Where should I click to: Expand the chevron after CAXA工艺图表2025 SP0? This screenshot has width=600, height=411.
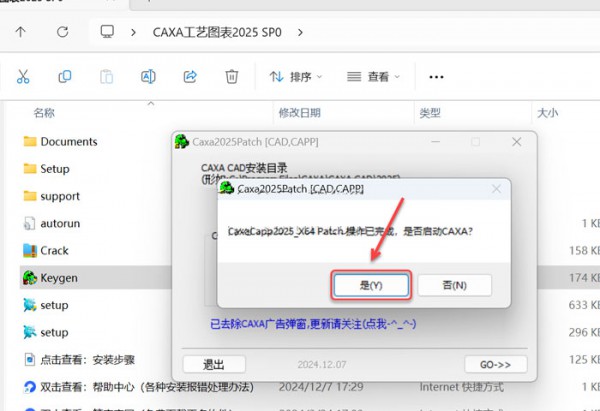click(x=300, y=33)
